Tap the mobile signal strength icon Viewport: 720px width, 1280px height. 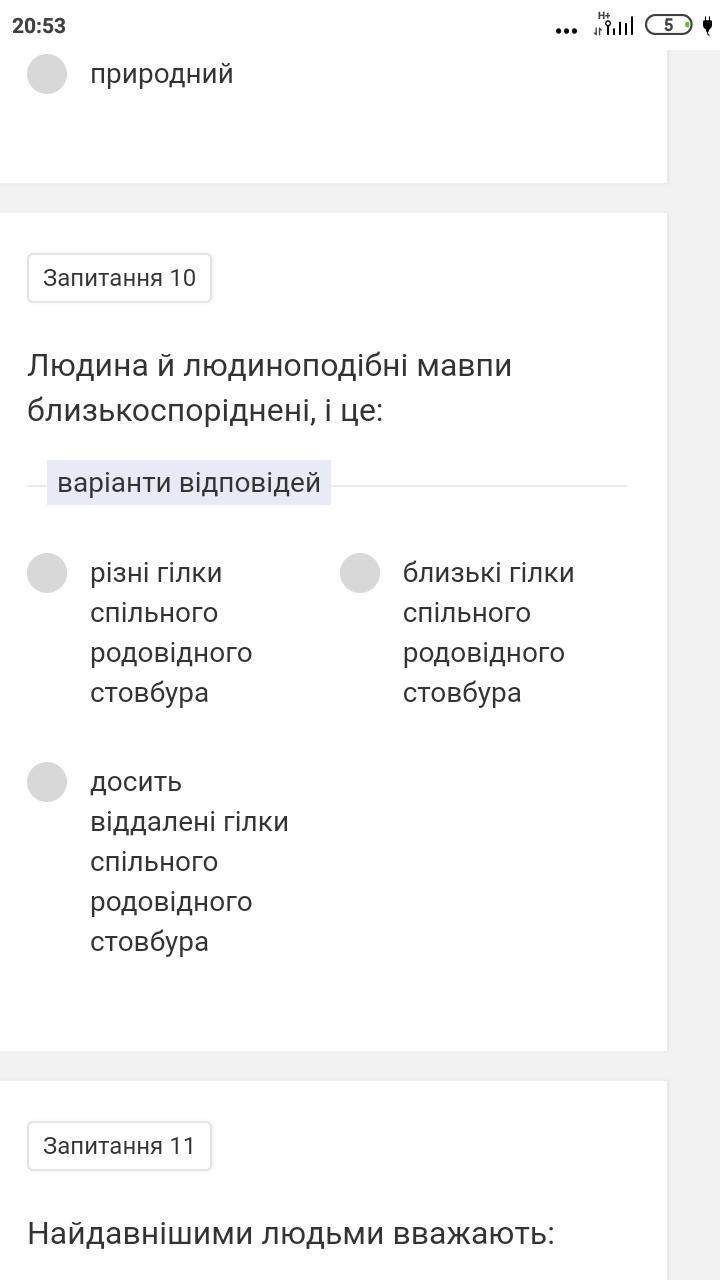coord(621,27)
